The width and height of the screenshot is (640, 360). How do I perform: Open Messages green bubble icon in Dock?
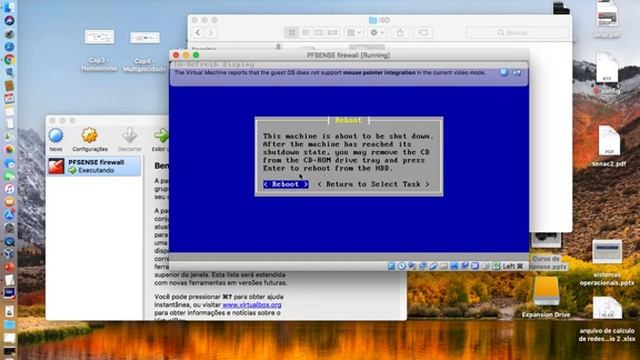(9, 176)
